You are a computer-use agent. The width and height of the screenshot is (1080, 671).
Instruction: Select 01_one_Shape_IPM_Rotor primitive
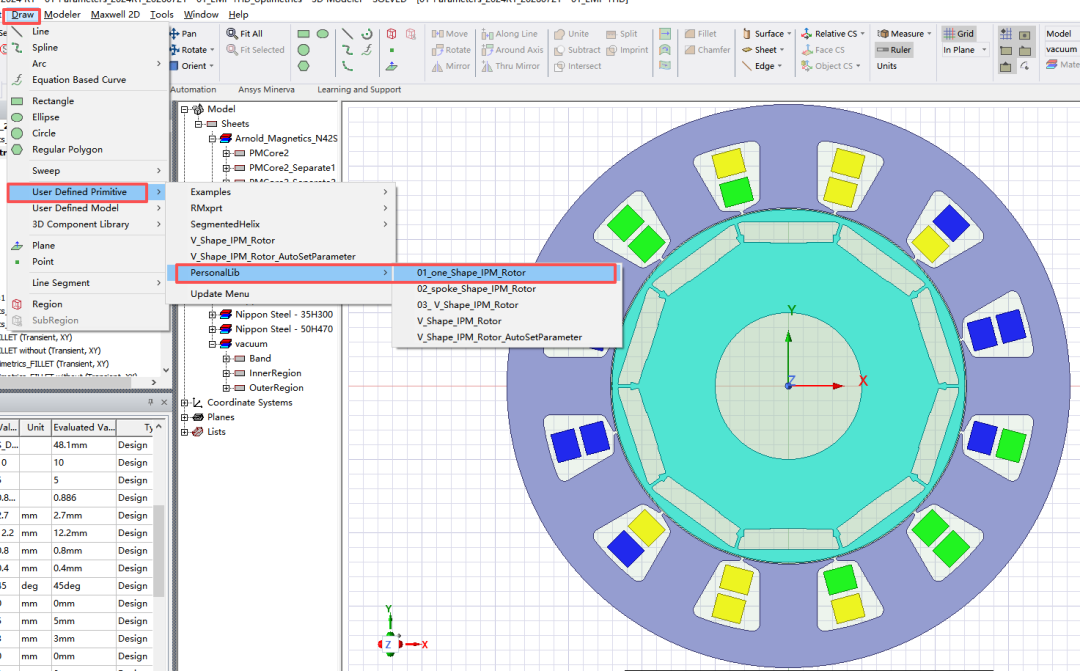point(507,273)
